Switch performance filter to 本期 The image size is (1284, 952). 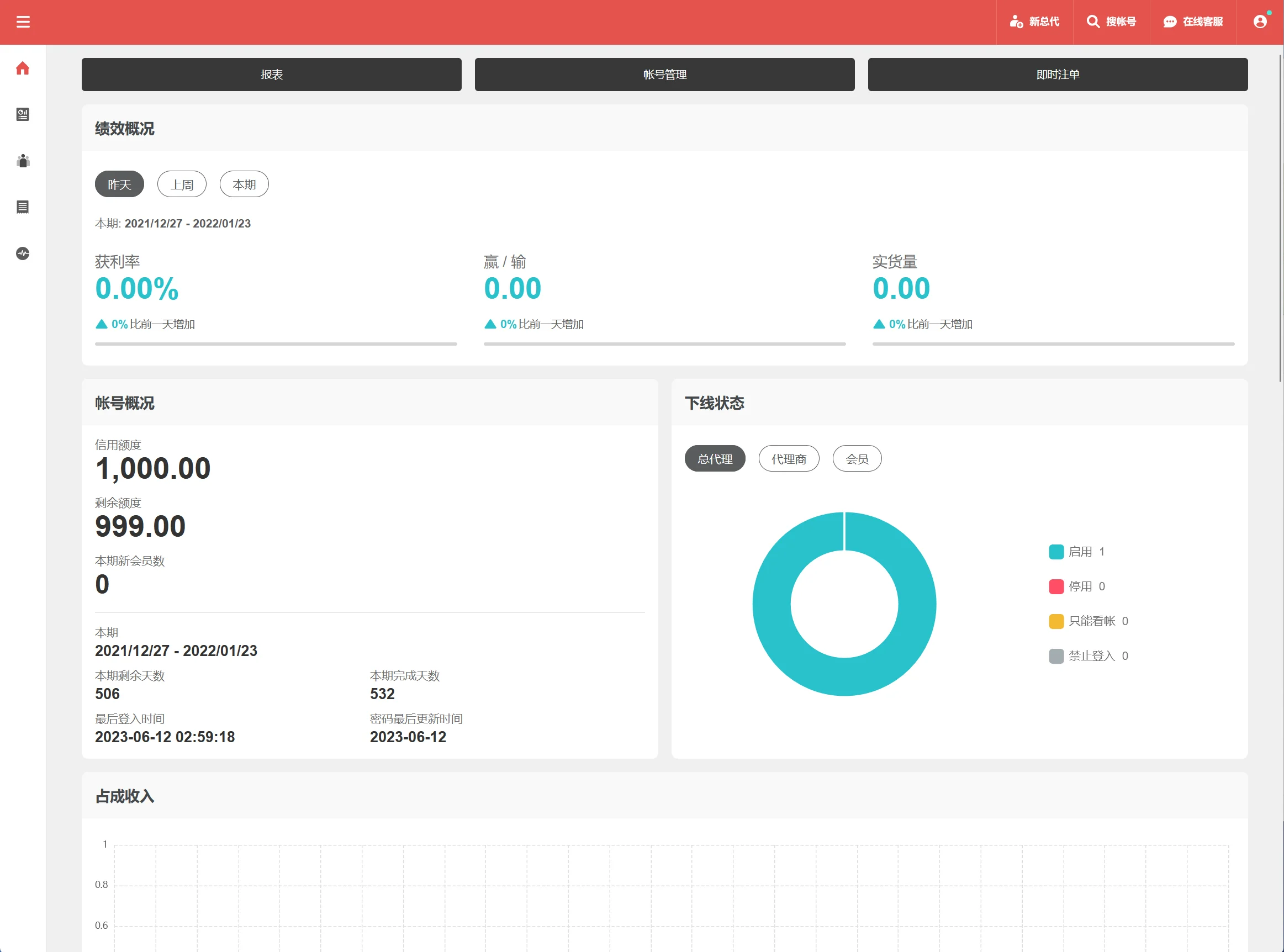244,184
